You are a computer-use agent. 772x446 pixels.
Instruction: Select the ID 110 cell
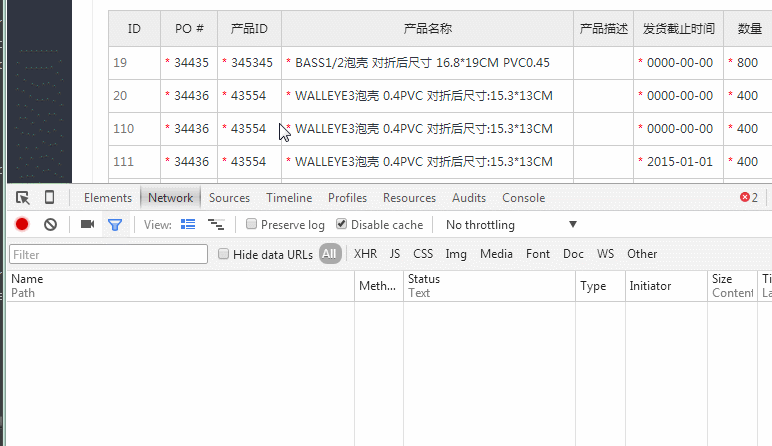pos(134,128)
